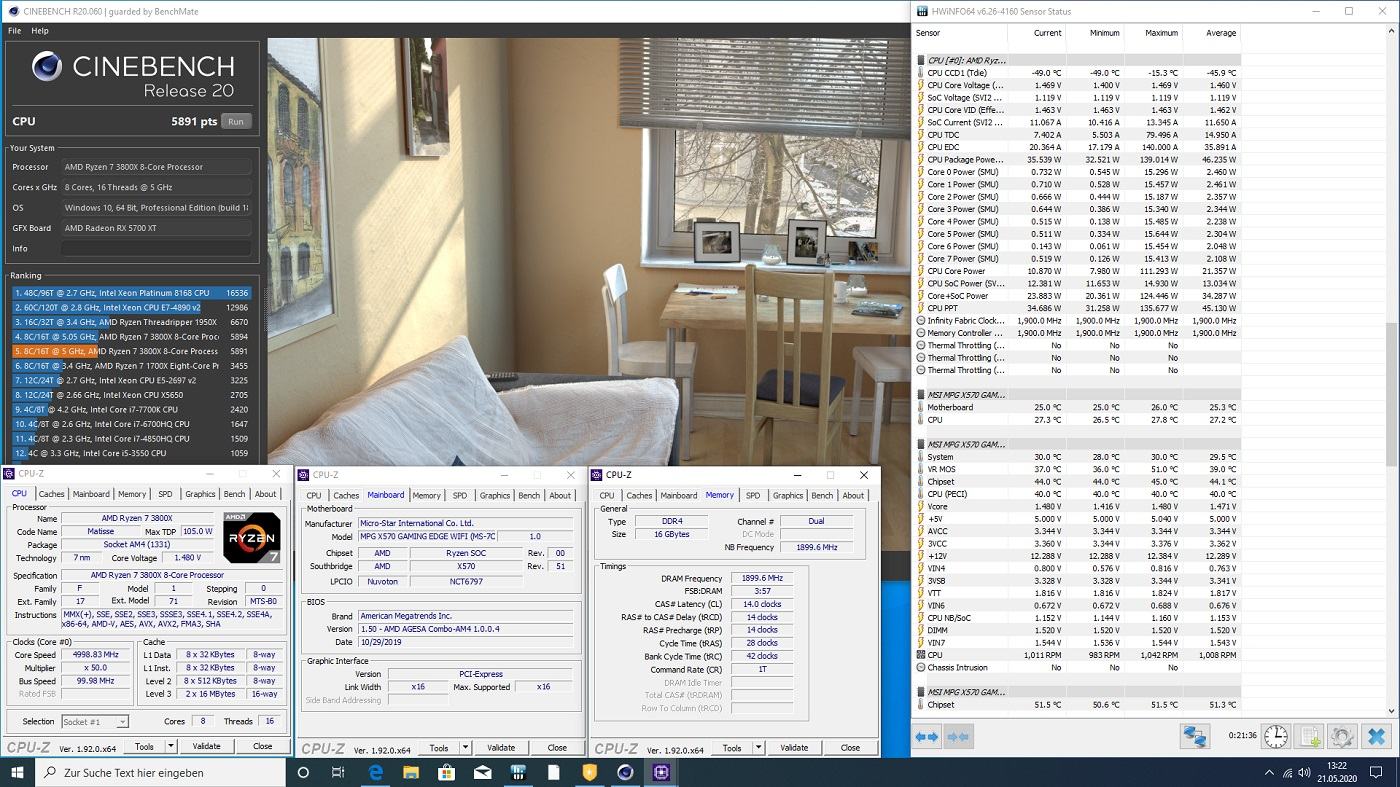Open the Cinebench File menu

click(x=15, y=31)
